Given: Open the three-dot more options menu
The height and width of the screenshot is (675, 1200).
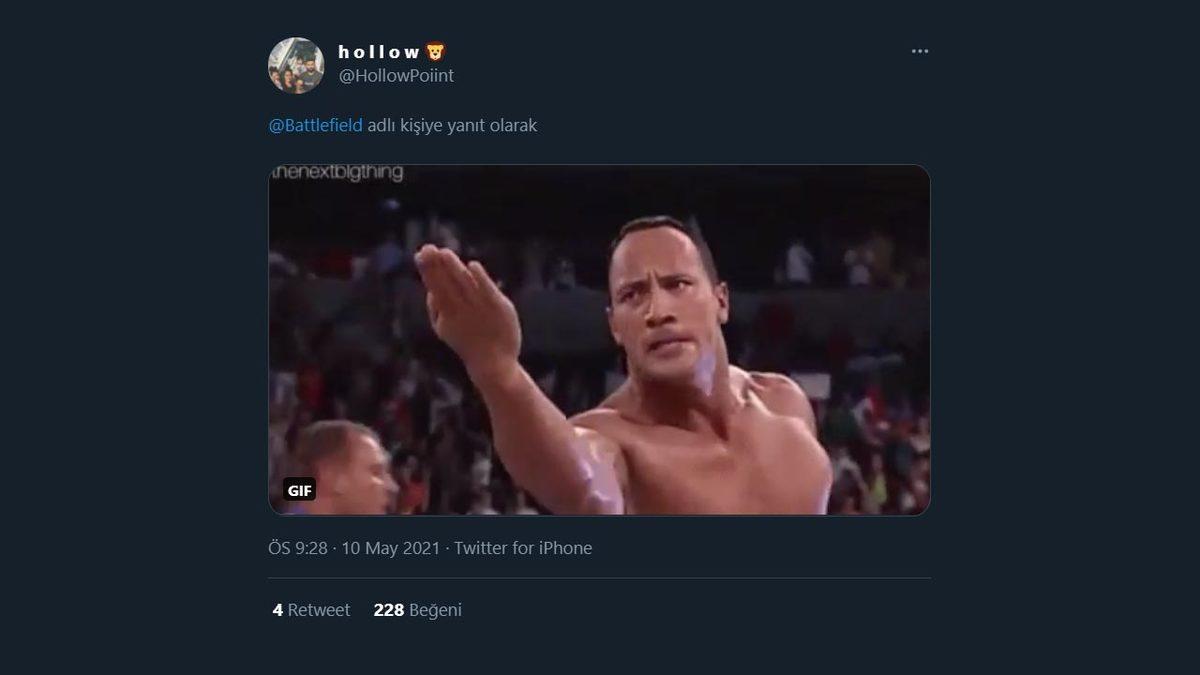Looking at the screenshot, I should 919,52.
